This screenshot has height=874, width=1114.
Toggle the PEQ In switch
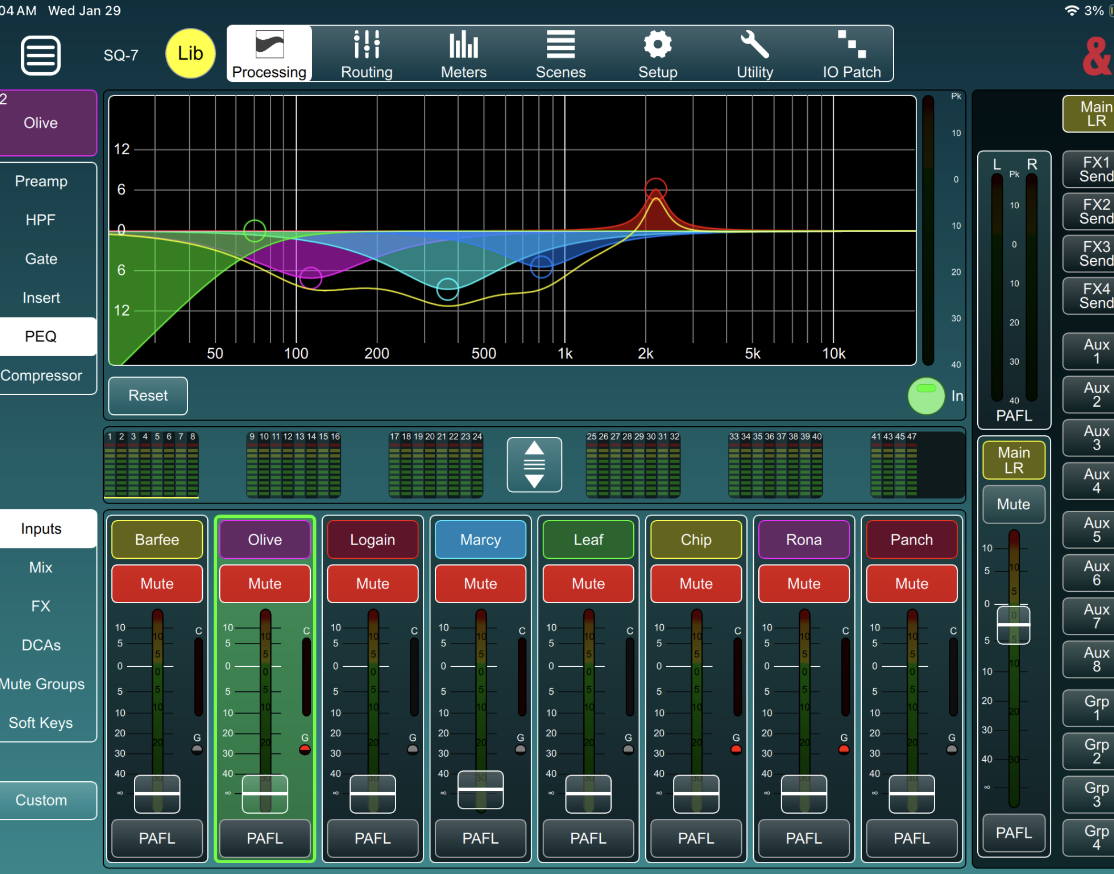click(926, 396)
